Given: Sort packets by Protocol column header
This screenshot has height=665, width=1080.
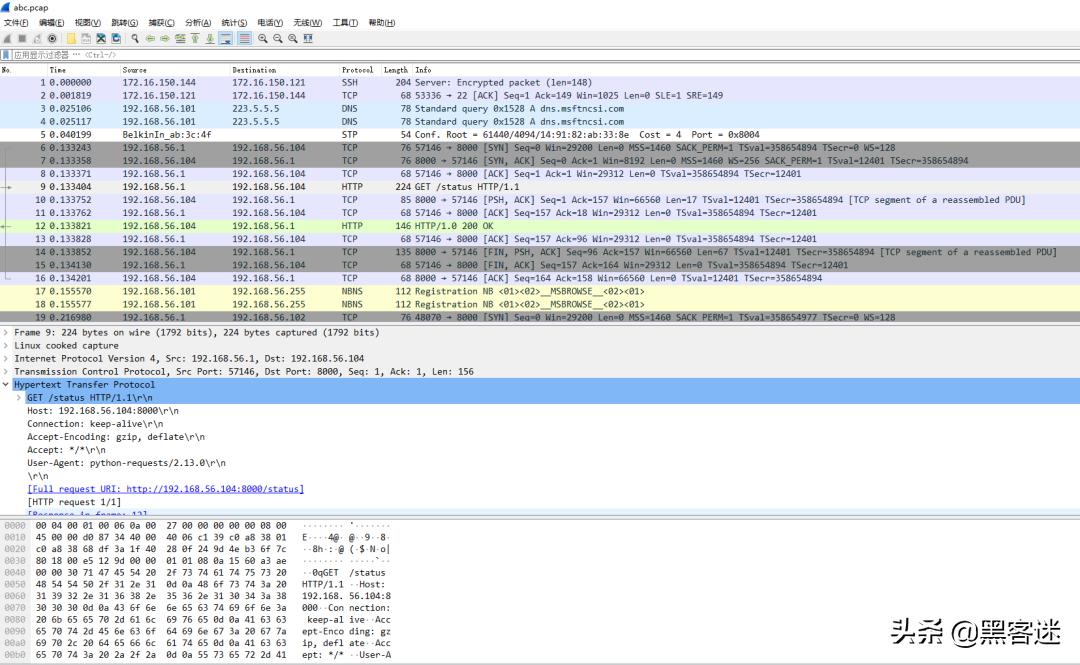Looking at the screenshot, I should tap(357, 70).
